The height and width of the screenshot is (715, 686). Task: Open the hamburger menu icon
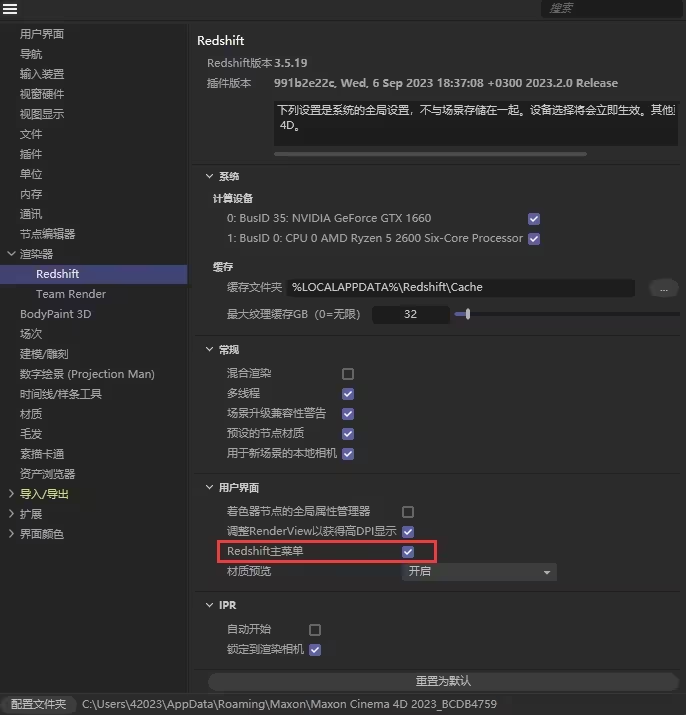tap(10, 9)
